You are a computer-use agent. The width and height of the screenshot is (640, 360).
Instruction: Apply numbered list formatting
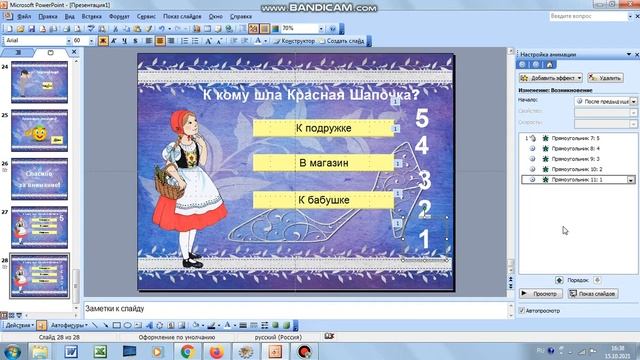tap(184, 41)
